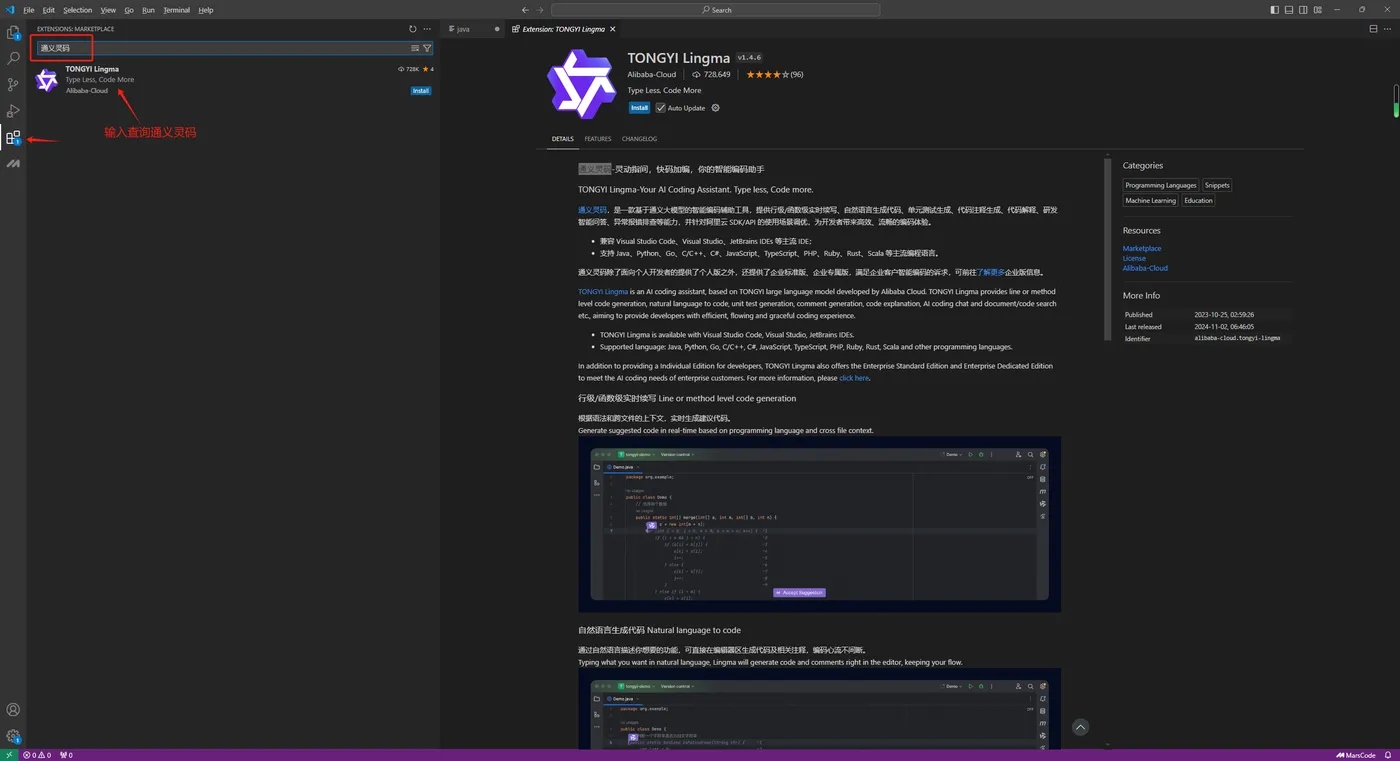Open the Education category
The image size is (1400, 761).
pos(1198,200)
